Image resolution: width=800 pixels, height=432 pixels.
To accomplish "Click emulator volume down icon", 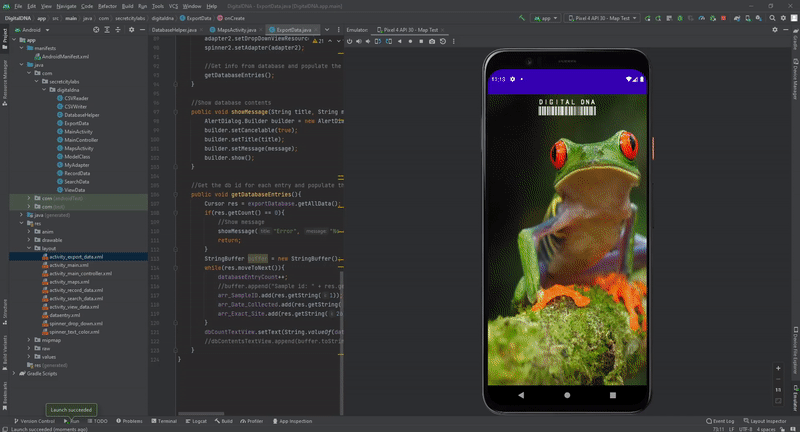I will (368, 41).
